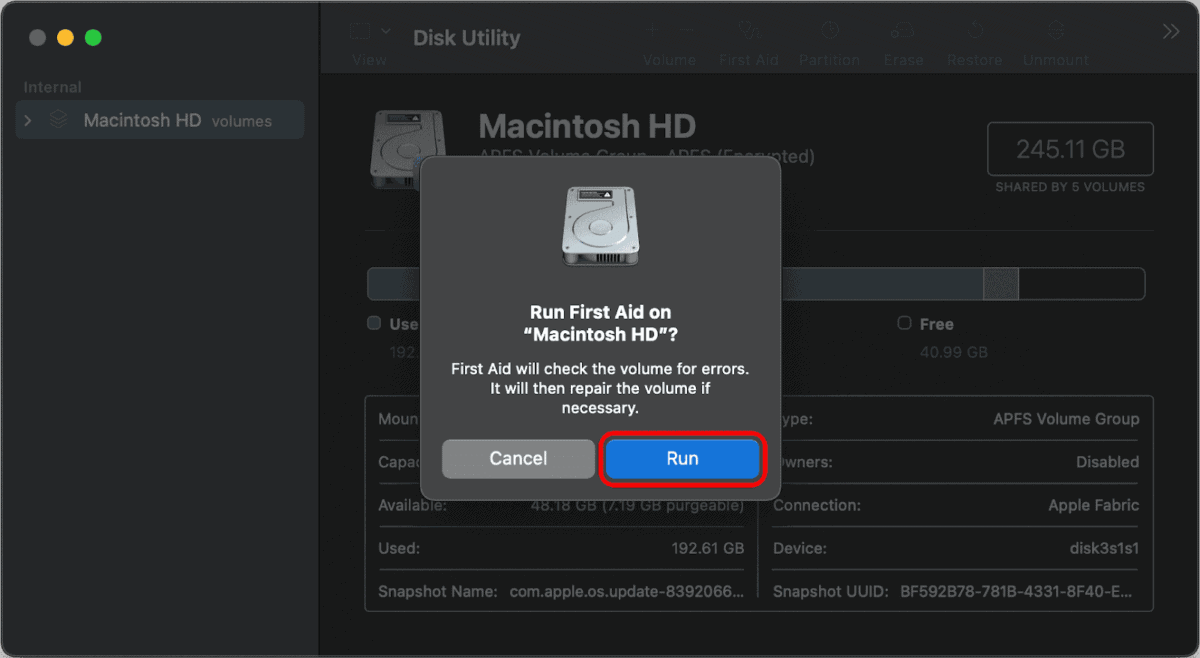1200x658 pixels.
Task: Click the "Run First Aid on" dialog heading
Action: pyautogui.click(x=600, y=312)
